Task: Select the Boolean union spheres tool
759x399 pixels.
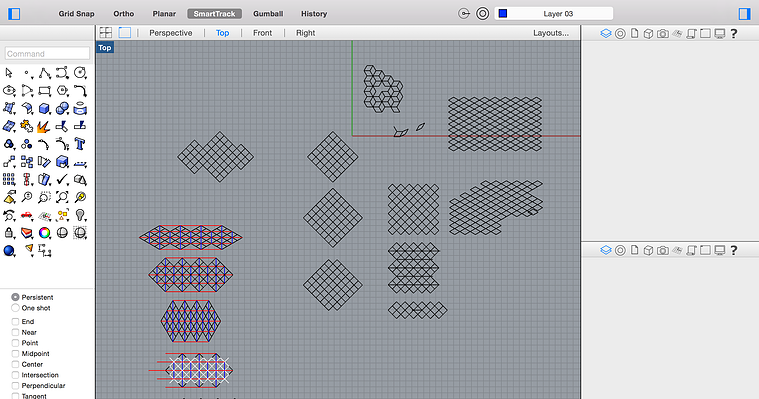Action: click(62, 108)
